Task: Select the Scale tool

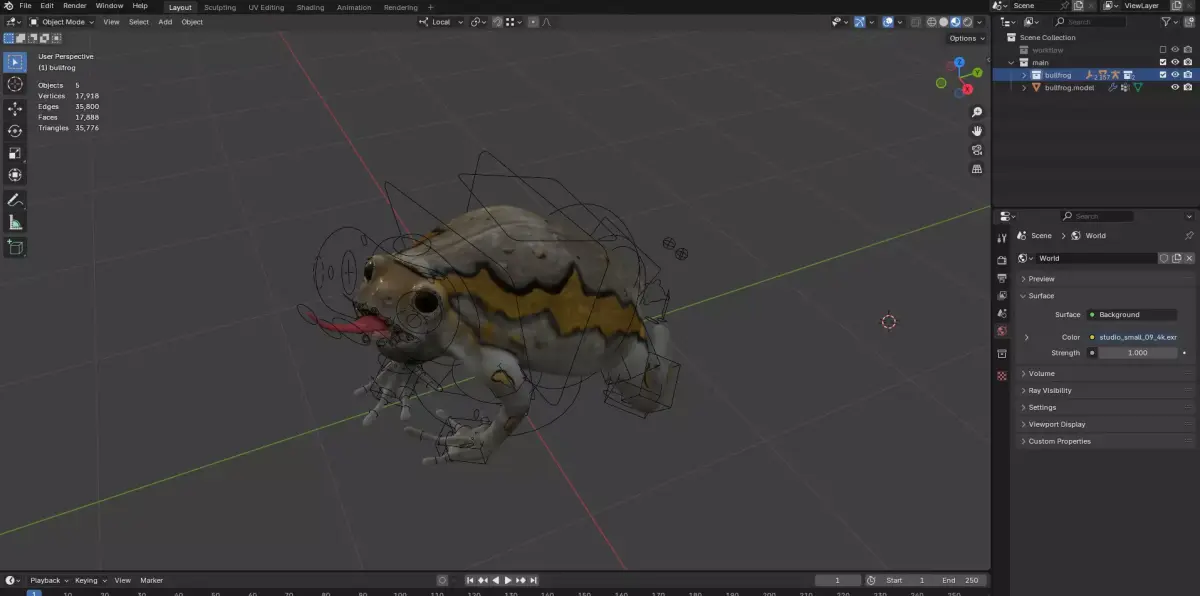Action: 15,153
